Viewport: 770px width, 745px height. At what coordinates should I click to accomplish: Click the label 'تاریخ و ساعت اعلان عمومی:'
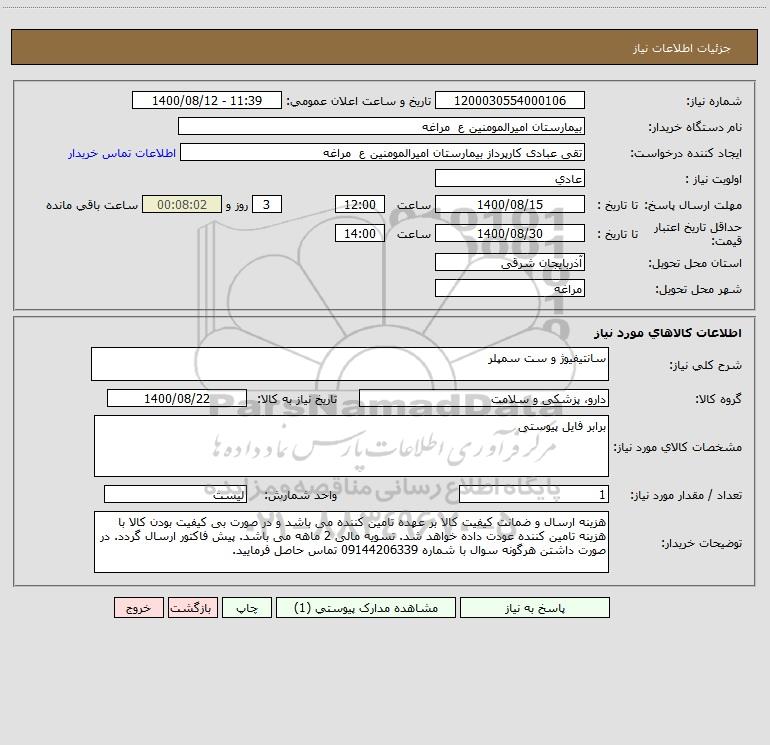point(359,101)
